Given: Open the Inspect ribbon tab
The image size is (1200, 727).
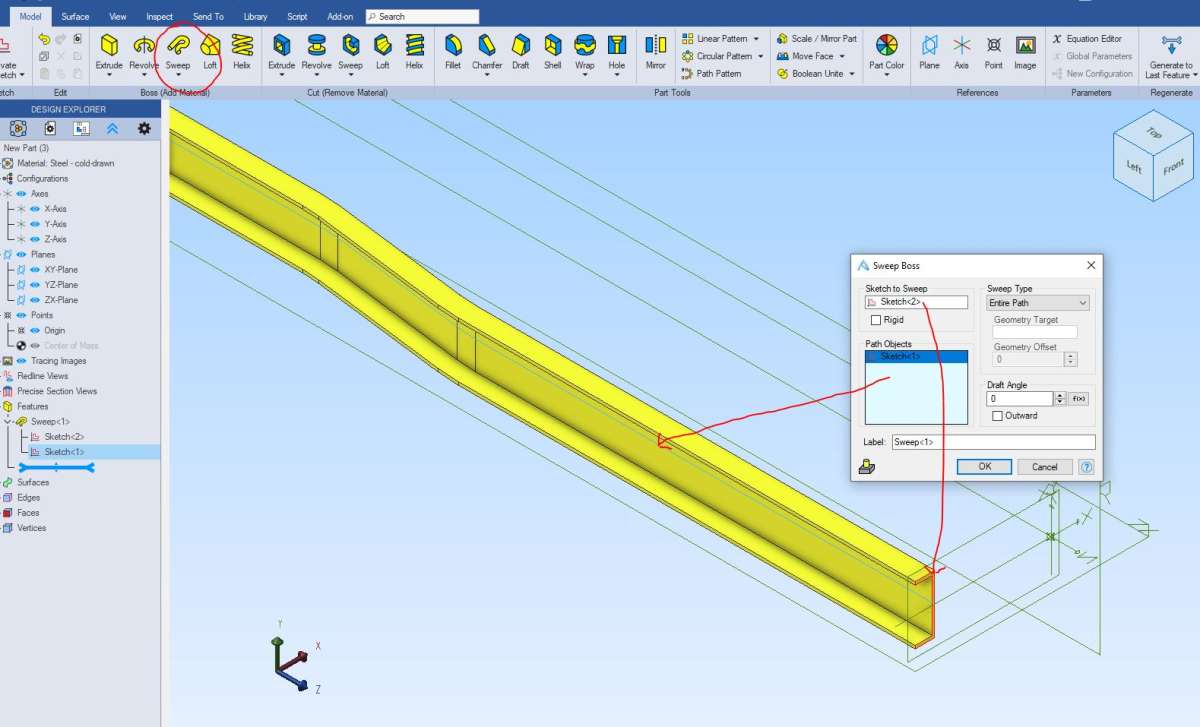Looking at the screenshot, I should pos(159,17).
